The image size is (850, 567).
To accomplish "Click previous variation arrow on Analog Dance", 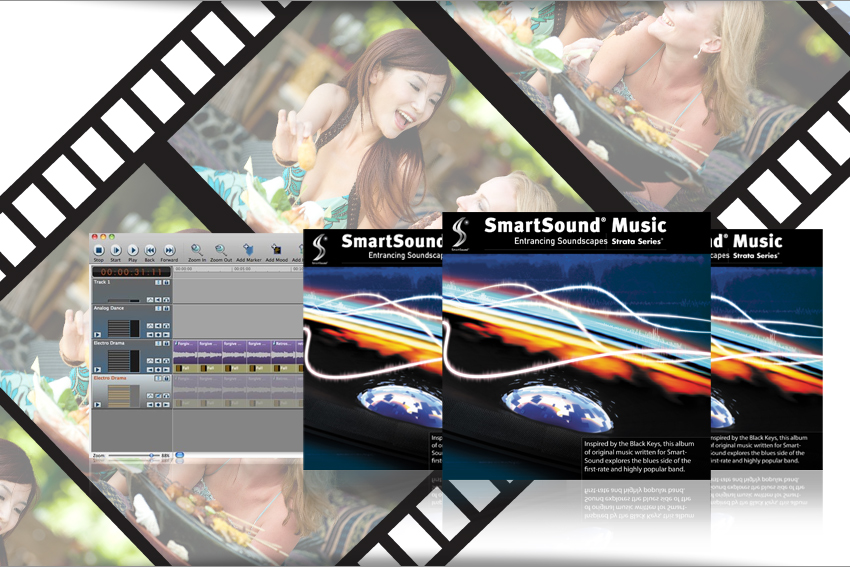I will pyautogui.click(x=150, y=334).
